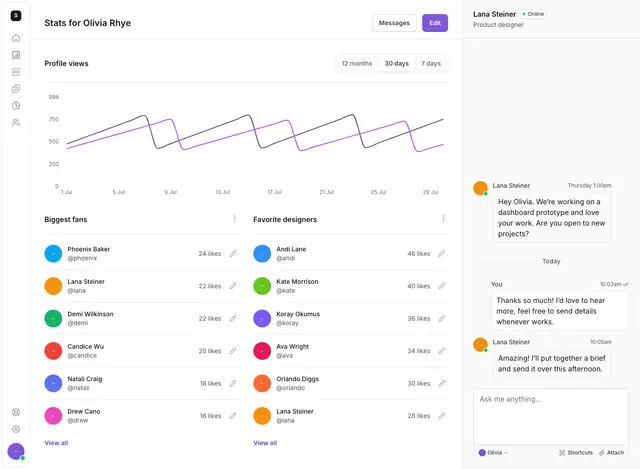Open the bar chart dashboard sidebar icon
The width and height of the screenshot is (640, 469).
click(16, 55)
